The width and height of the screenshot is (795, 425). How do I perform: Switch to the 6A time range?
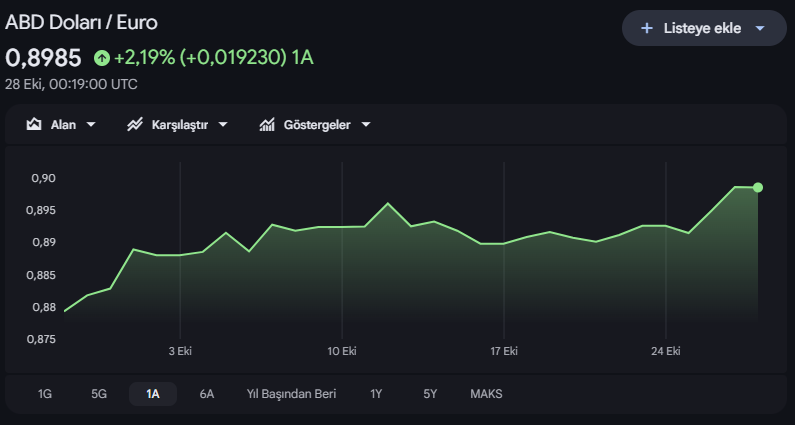(207, 394)
